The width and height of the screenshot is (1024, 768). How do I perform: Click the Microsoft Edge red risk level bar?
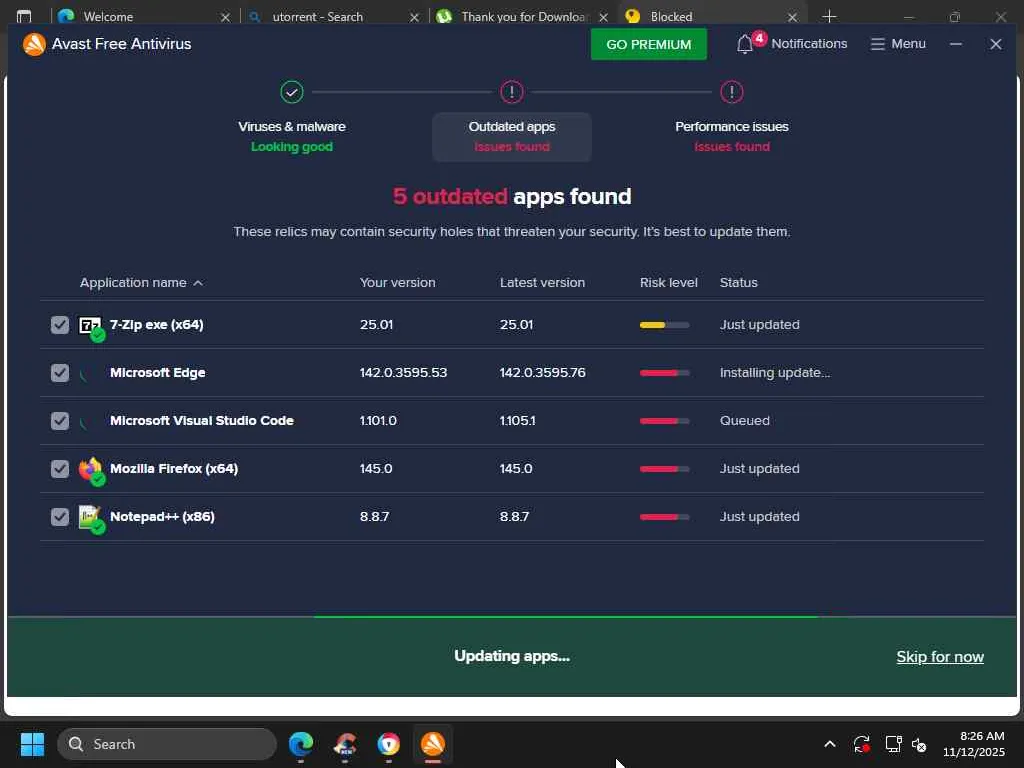tap(664, 373)
